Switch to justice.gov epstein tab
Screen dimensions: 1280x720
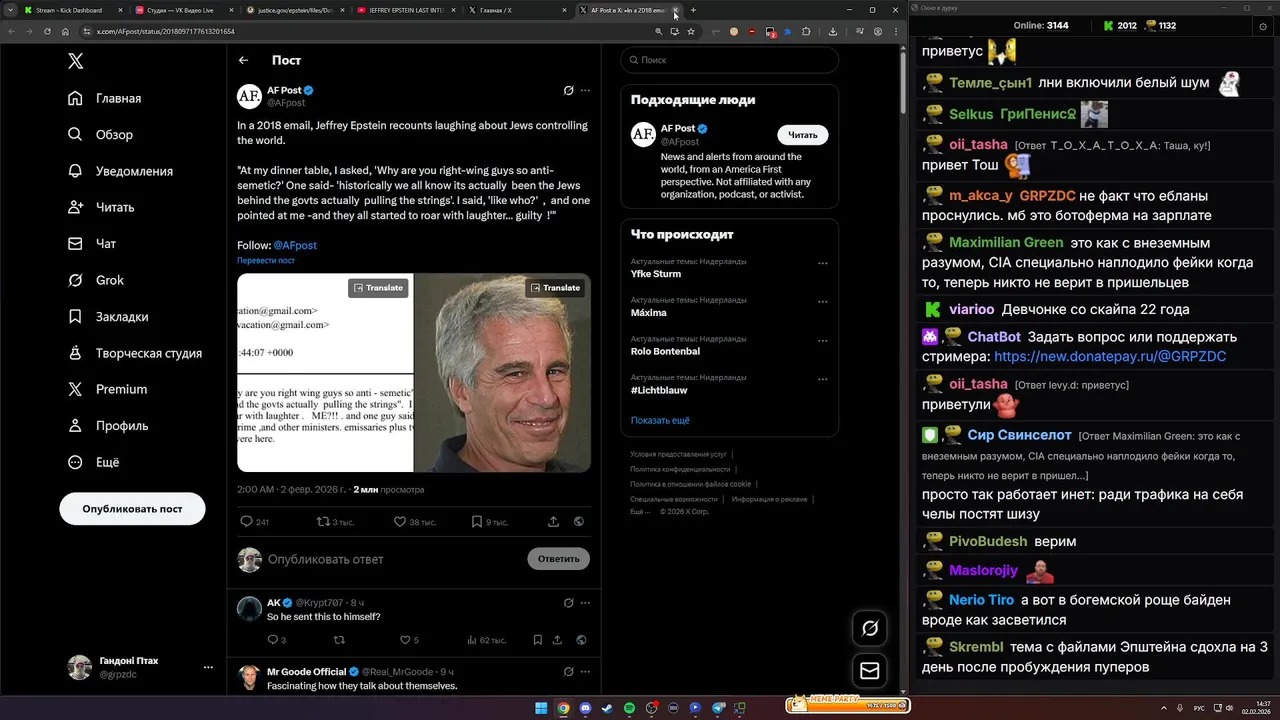[292, 10]
